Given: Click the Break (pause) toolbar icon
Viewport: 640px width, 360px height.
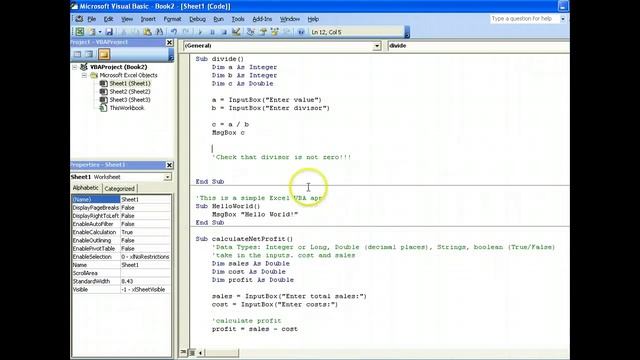Looking at the screenshot, I should [212, 32].
